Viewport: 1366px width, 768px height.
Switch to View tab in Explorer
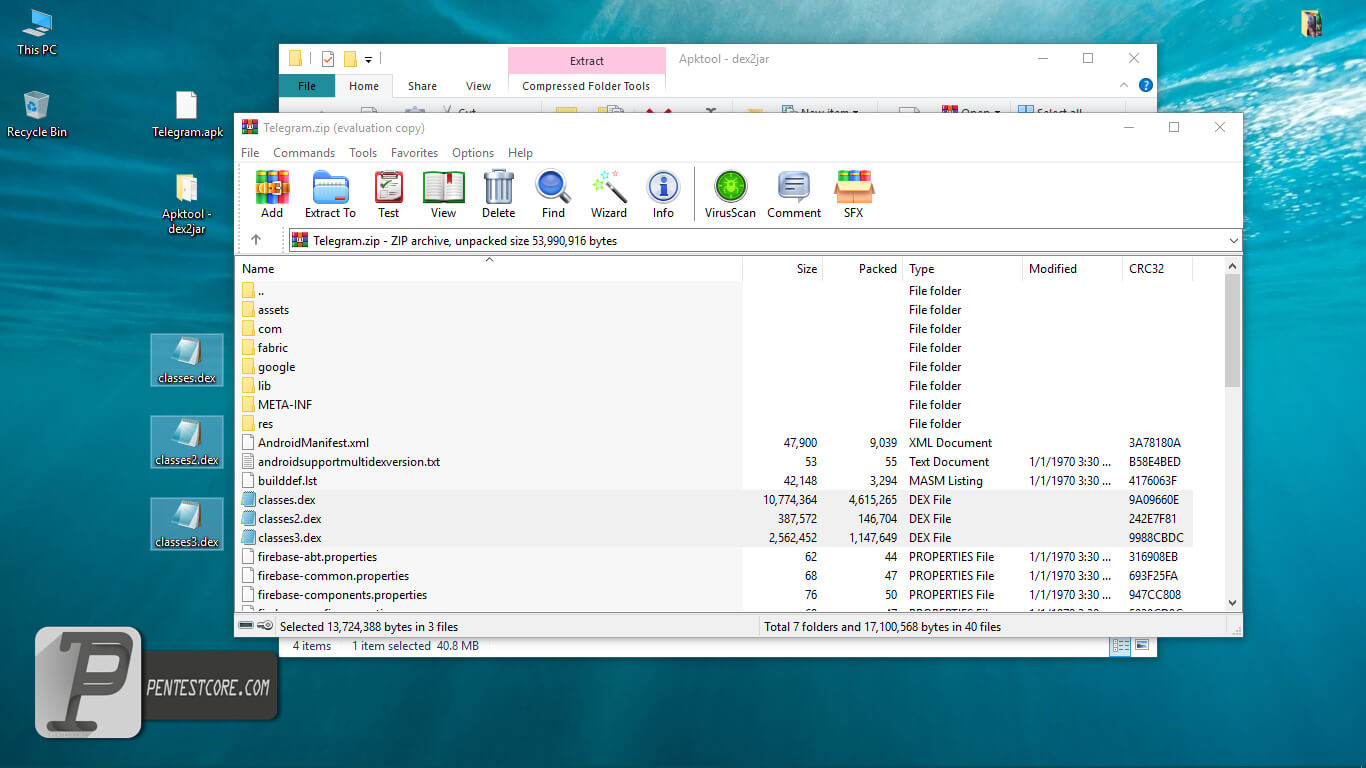click(x=479, y=86)
